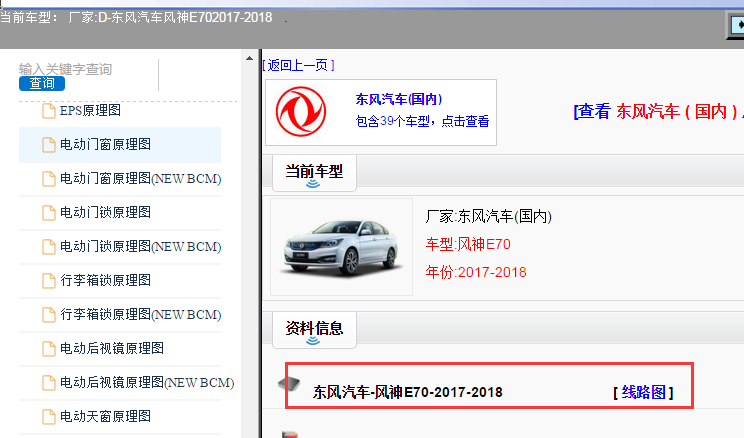Click 返回上一页 link
This screenshot has height=438, width=744.
coord(298,65)
